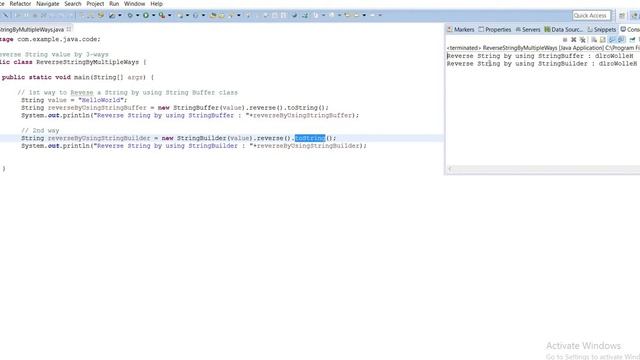The height and width of the screenshot is (360, 640).
Task: Click the reverseByUsingStringBuilder variable declaration
Action: point(99,138)
